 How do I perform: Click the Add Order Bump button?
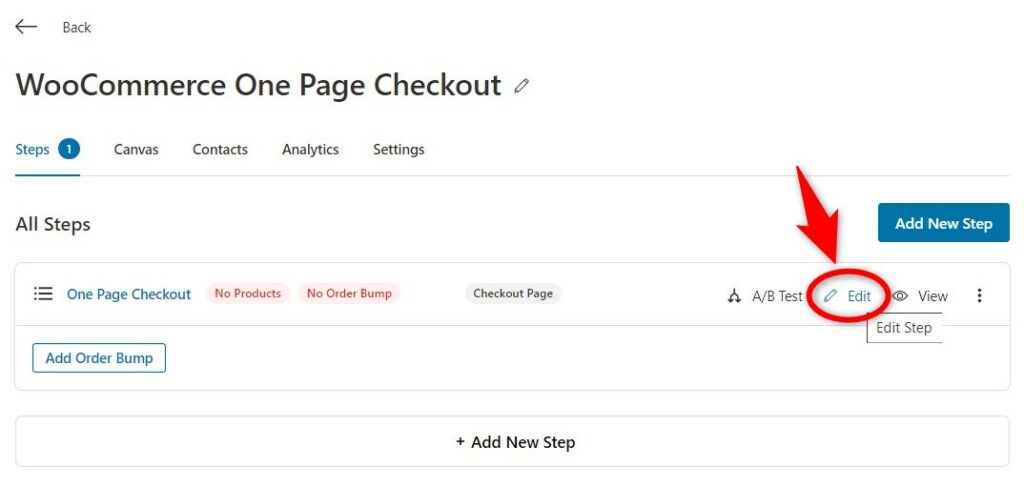[99, 358]
